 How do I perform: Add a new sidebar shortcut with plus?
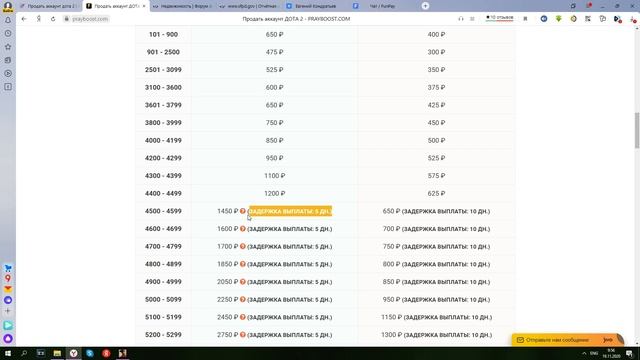[x=8, y=311]
